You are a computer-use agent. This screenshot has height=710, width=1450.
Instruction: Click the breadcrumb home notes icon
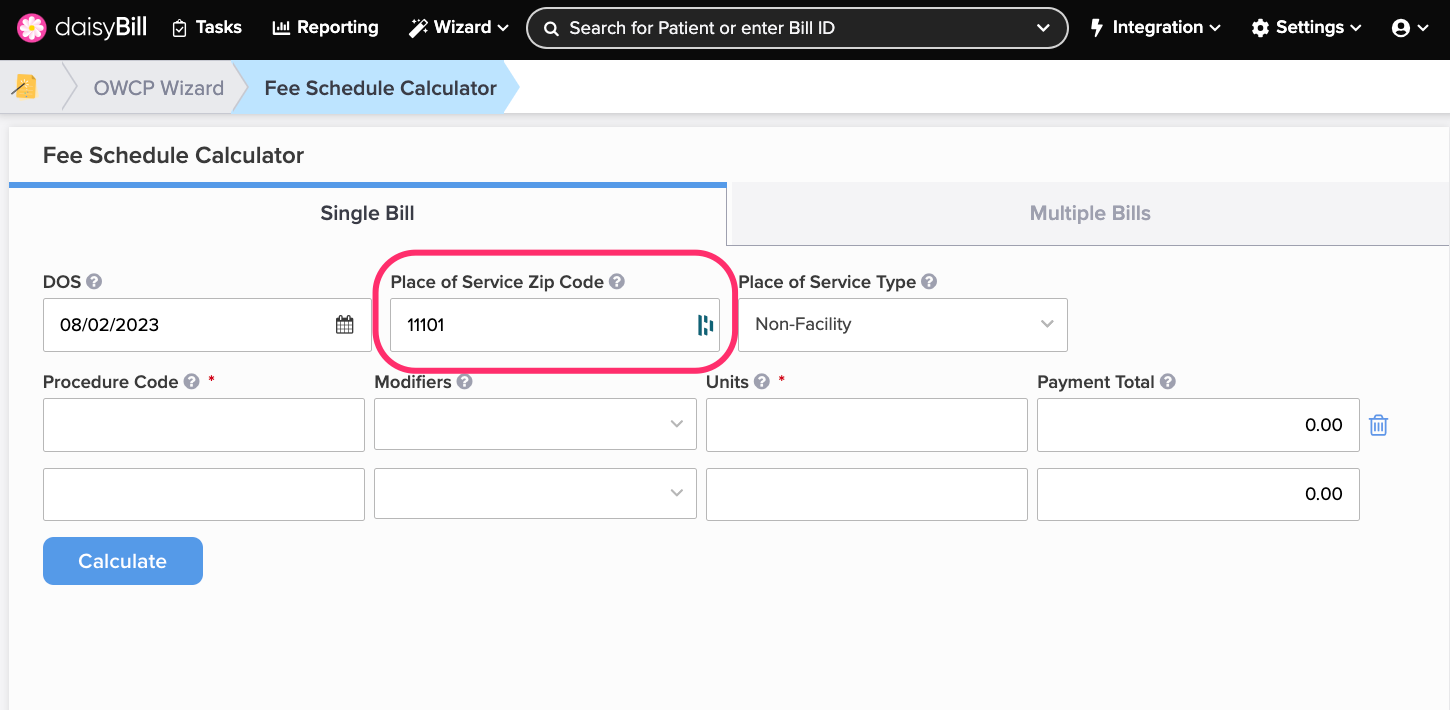25,87
